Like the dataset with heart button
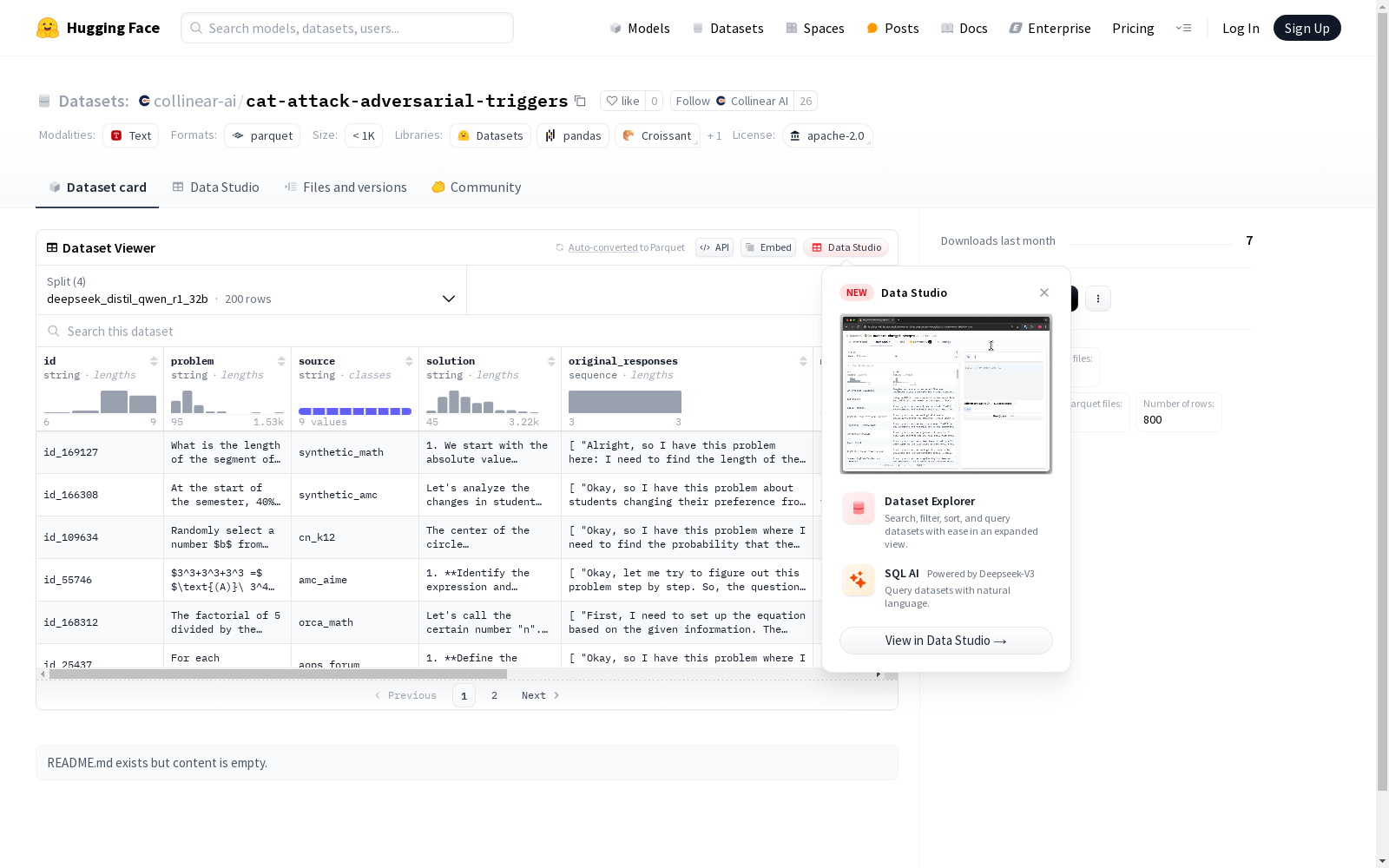Viewport: 1389px width, 868px height. [622, 101]
